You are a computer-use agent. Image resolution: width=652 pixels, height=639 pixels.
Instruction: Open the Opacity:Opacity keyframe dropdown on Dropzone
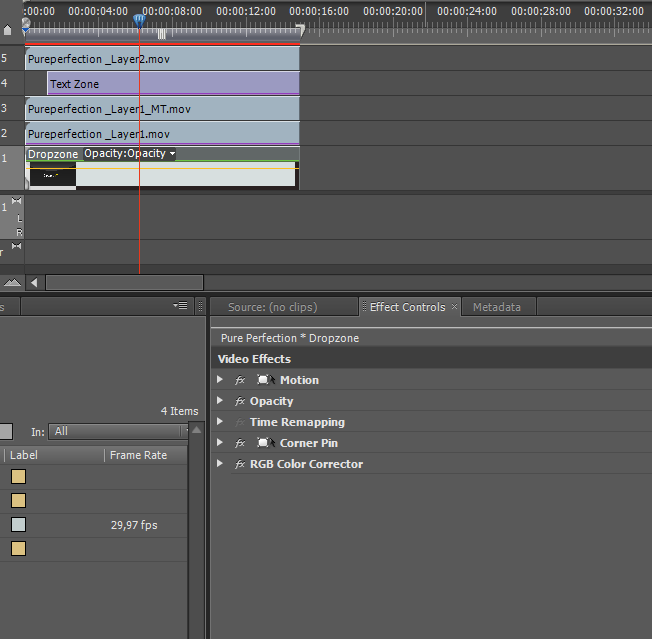(129, 153)
